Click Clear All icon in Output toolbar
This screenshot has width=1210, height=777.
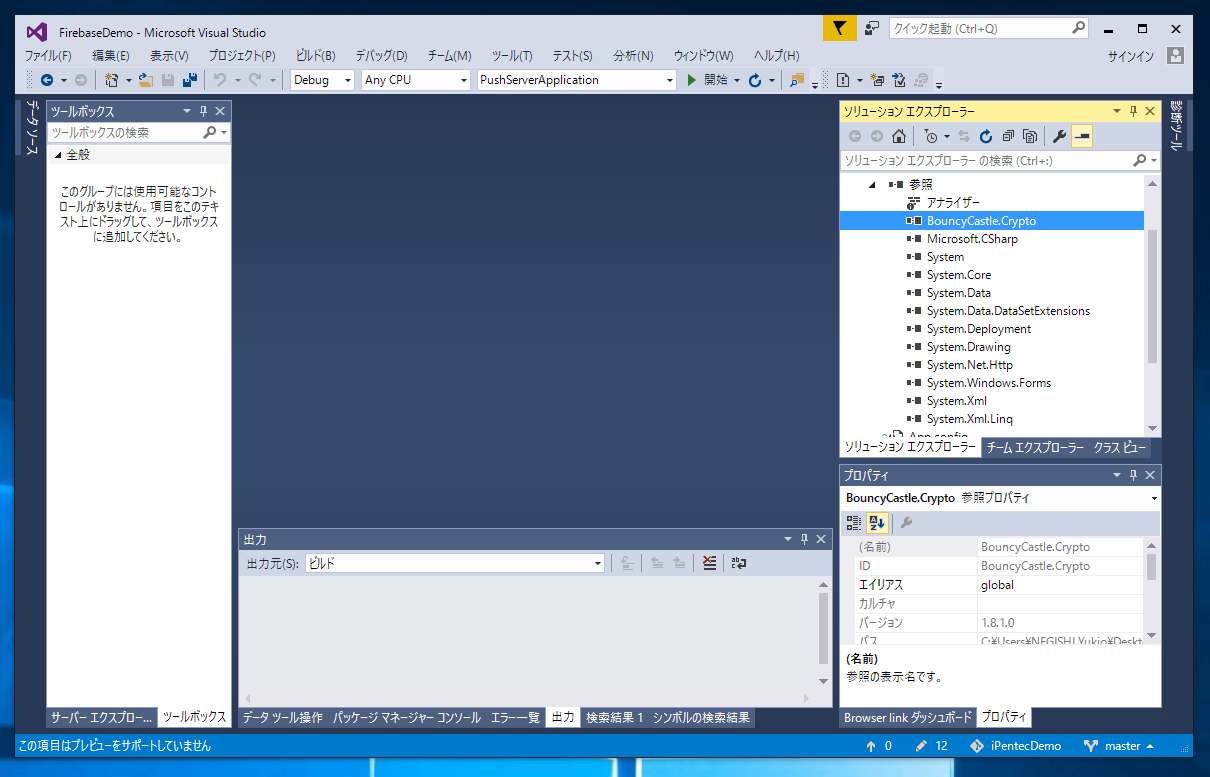tap(709, 564)
